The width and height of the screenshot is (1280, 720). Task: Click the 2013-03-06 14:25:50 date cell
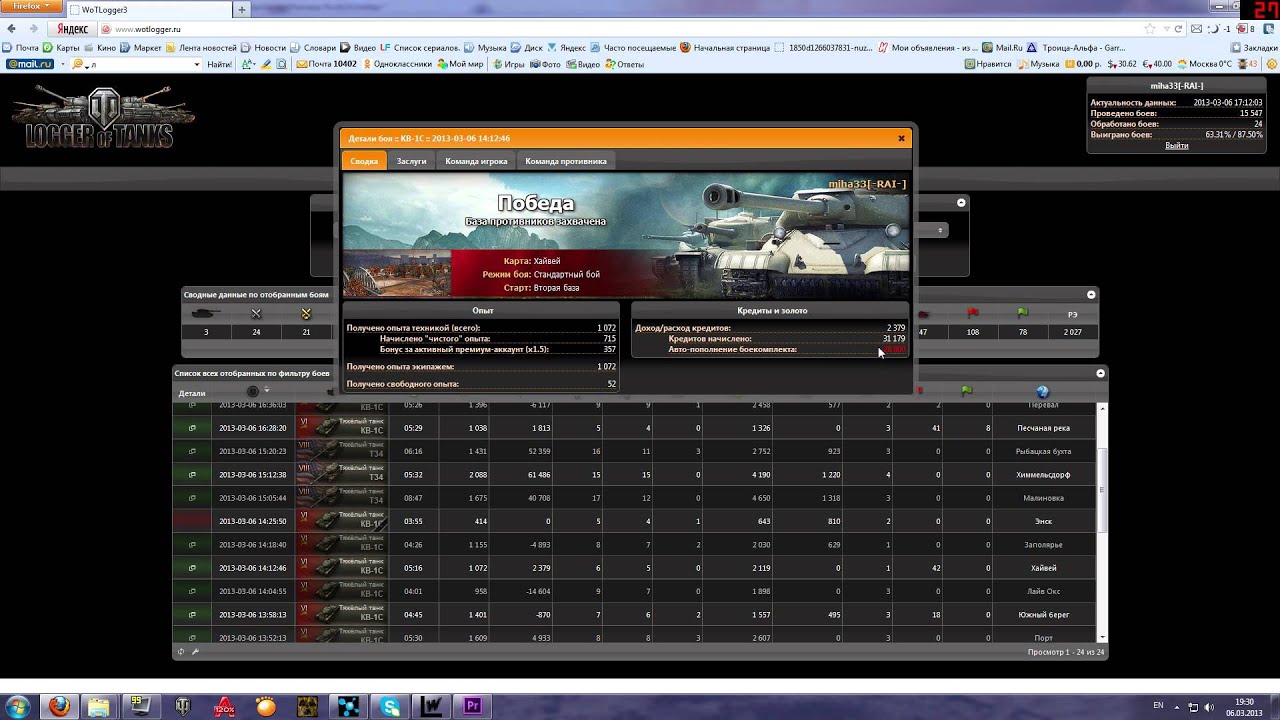point(253,521)
